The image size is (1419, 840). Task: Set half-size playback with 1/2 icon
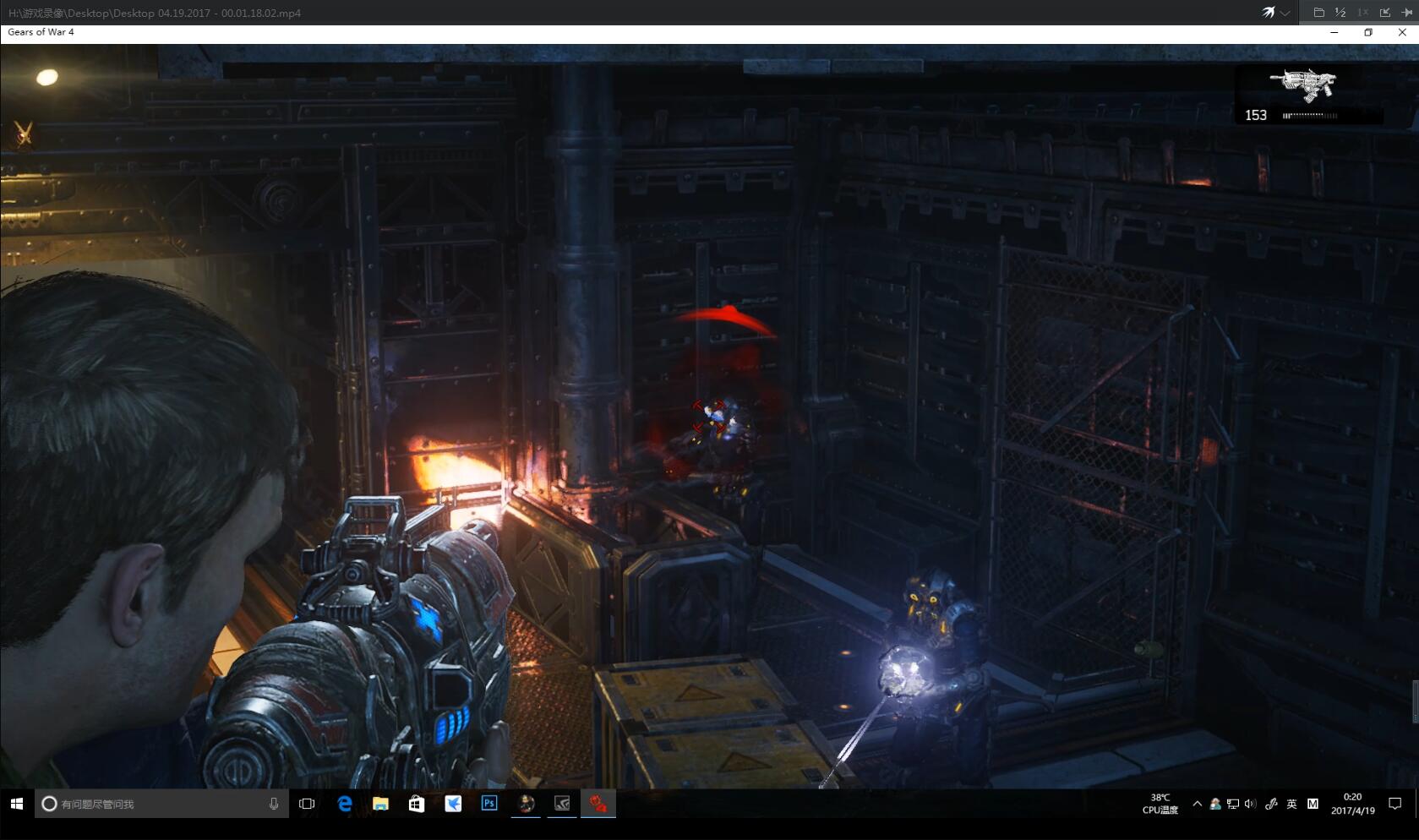[x=1340, y=12]
